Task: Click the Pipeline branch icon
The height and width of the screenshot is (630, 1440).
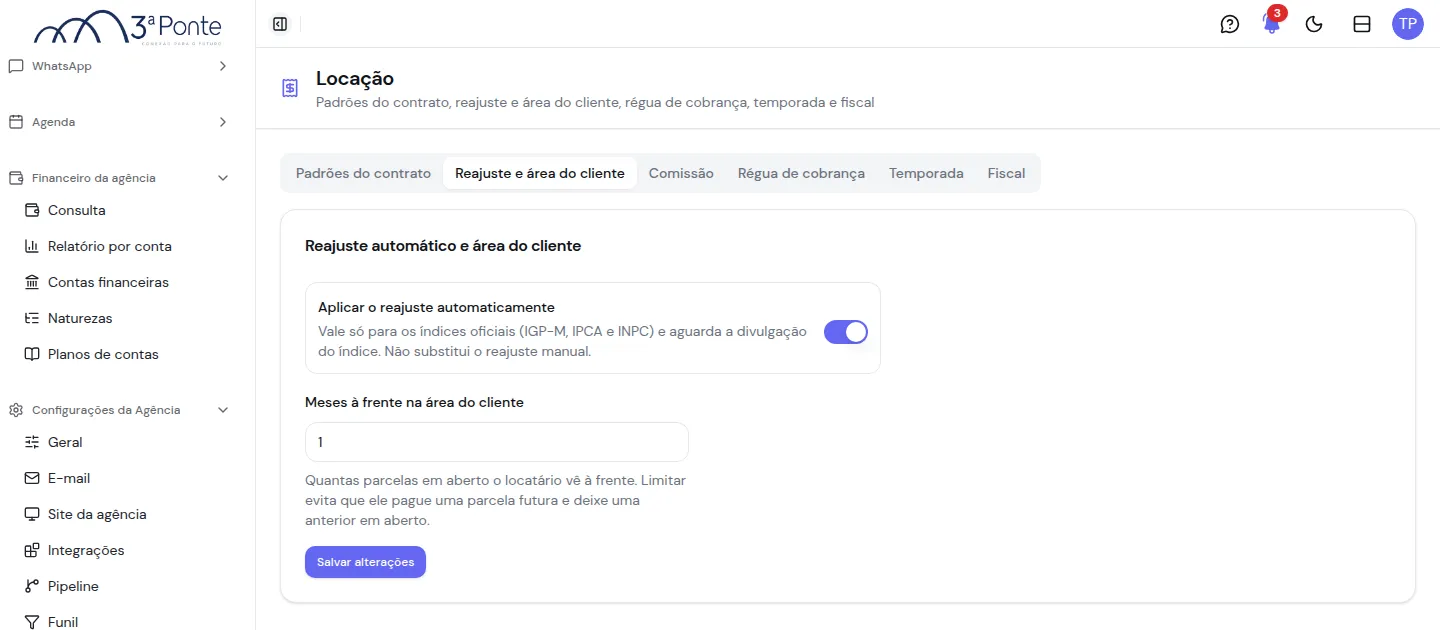Action: 32,586
